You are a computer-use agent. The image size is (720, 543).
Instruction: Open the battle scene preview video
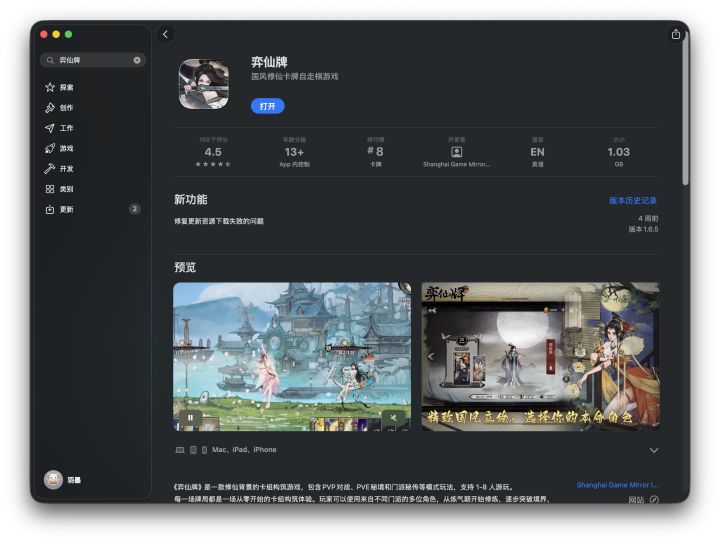pos(292,357)
